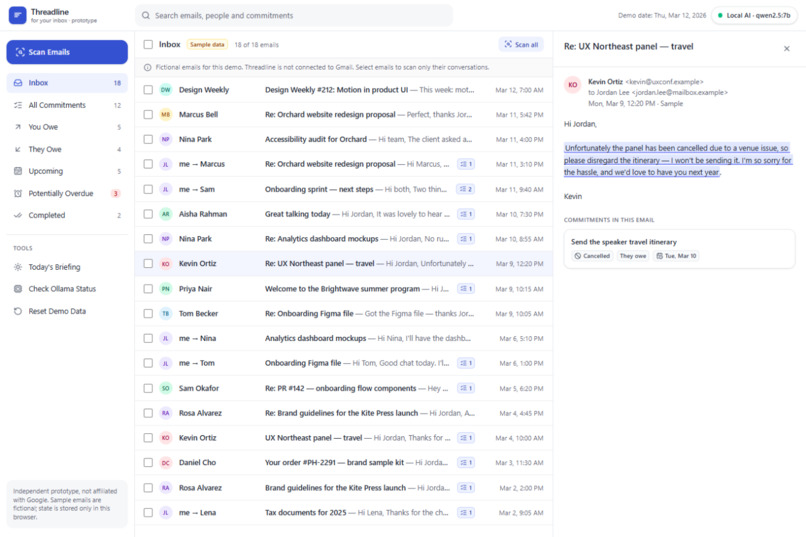The width and height of the screenshot is (806, 537).
Task: Check the Priya Nair email checkbox
Action: (x=148, y=289)
